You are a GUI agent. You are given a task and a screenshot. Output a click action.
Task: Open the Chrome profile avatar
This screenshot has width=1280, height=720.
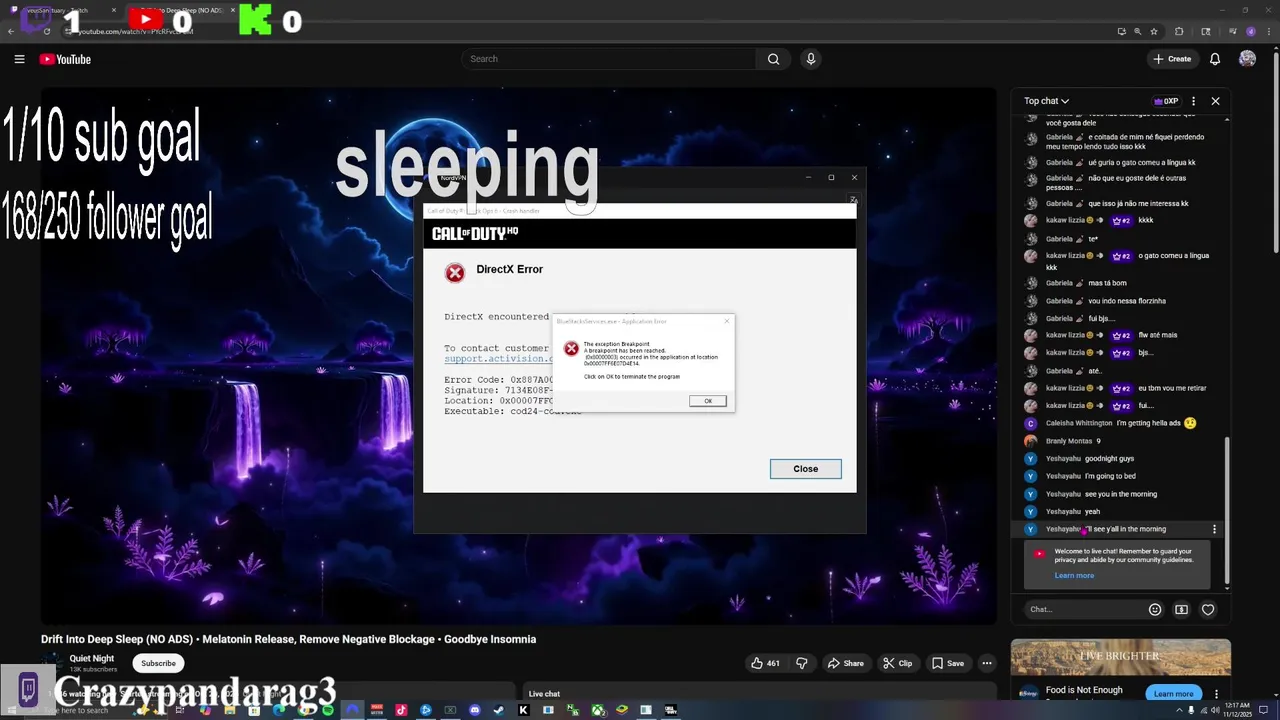click(1251, 31)
